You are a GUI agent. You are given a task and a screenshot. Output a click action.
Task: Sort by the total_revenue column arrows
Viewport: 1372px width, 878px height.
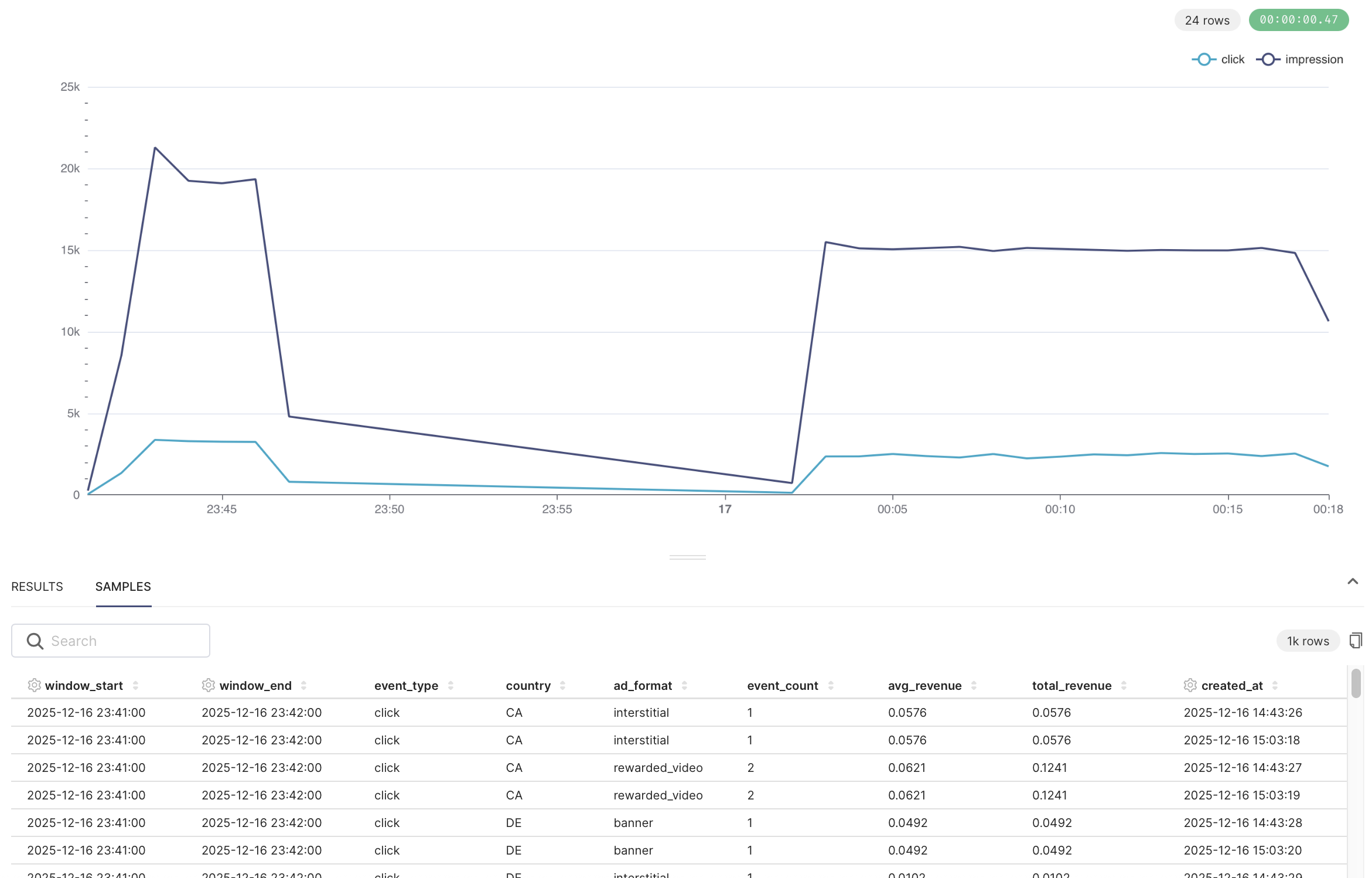[x=1124, y=685]
